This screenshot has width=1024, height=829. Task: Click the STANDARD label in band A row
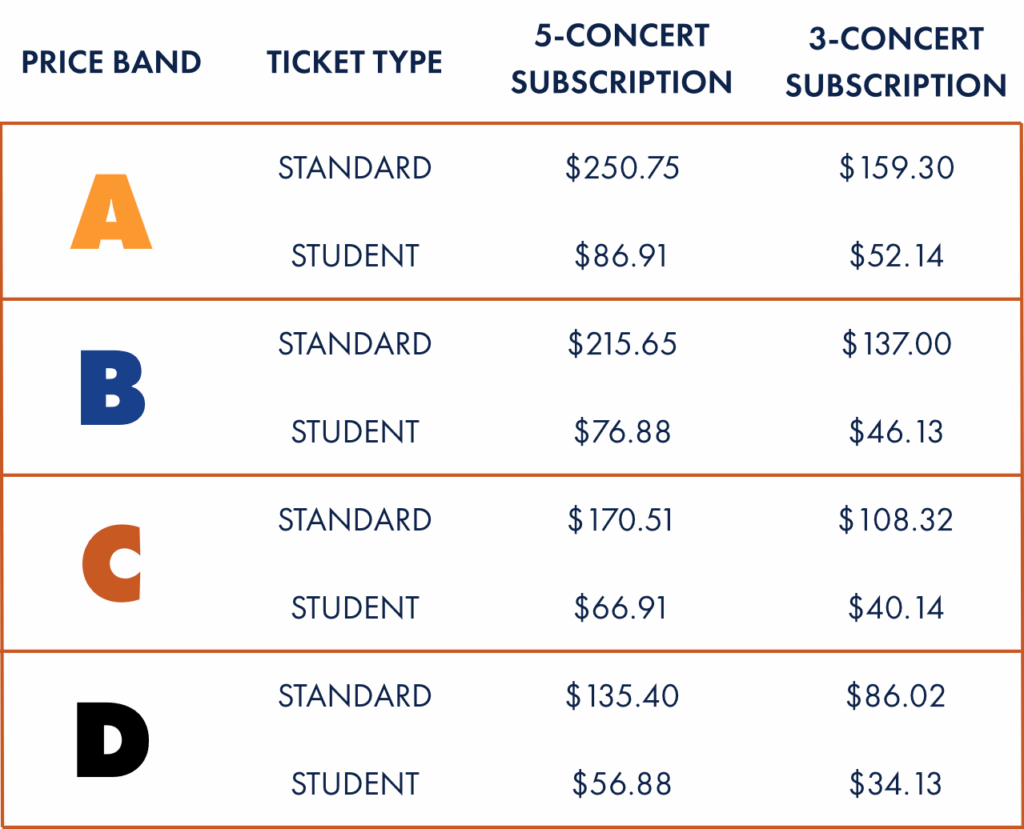tap(355, 168)
